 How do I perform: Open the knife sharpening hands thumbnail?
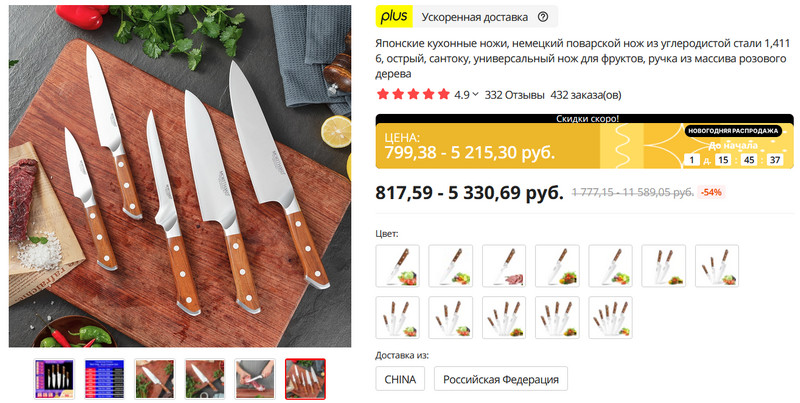pos(255,379)
